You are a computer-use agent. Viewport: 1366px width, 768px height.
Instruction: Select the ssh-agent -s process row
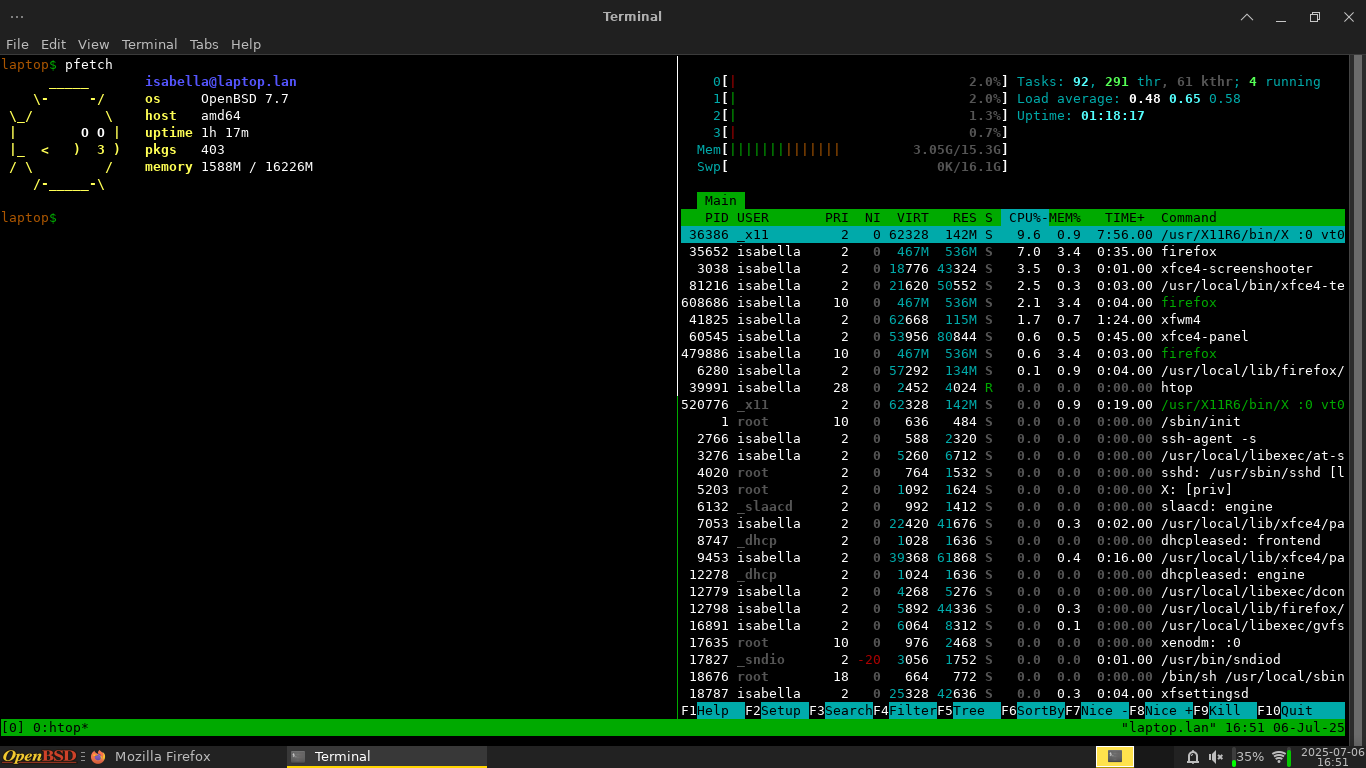coord(1013,438)
